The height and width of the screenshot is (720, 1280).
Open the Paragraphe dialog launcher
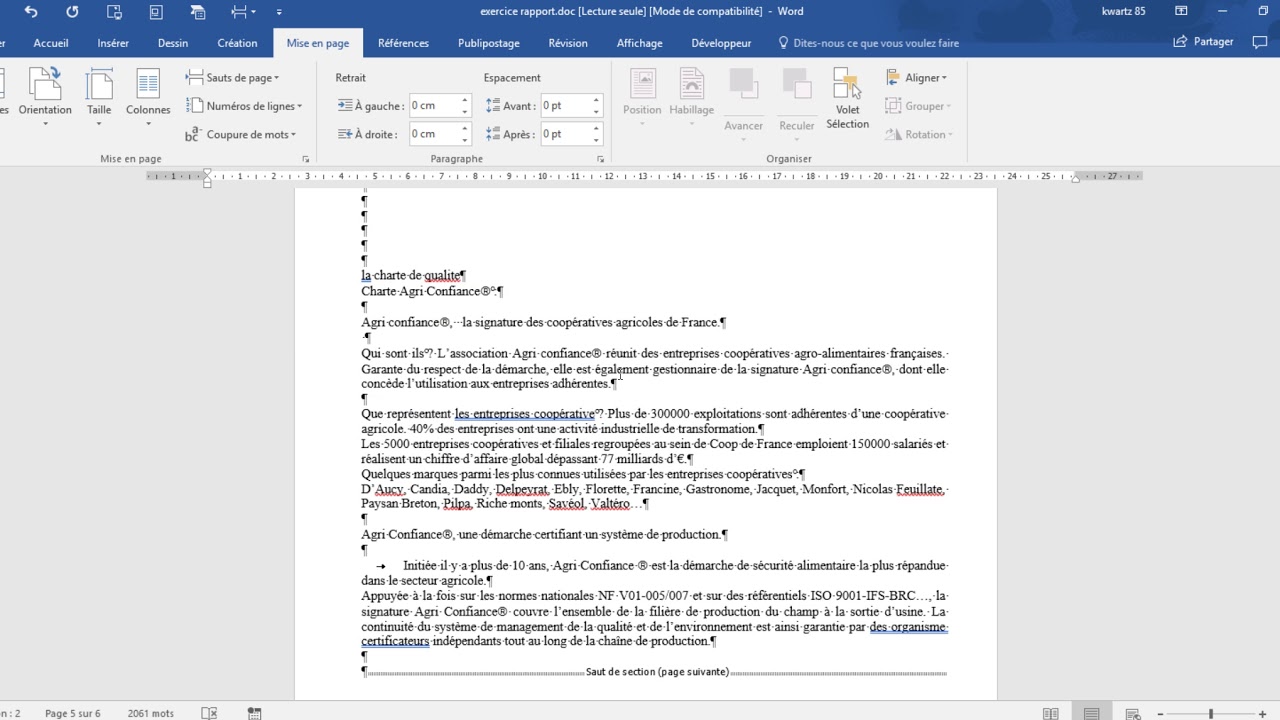(x=601, y=159)
